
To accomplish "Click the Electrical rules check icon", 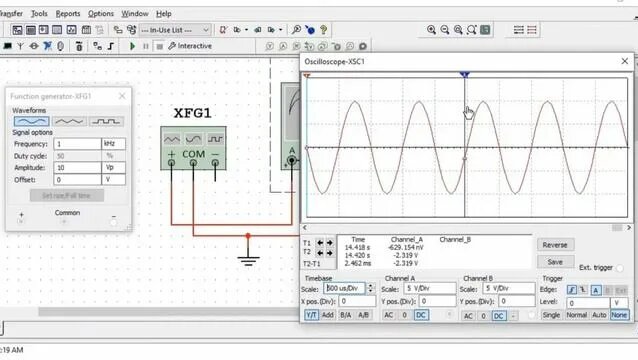I will tap(223, 30).
